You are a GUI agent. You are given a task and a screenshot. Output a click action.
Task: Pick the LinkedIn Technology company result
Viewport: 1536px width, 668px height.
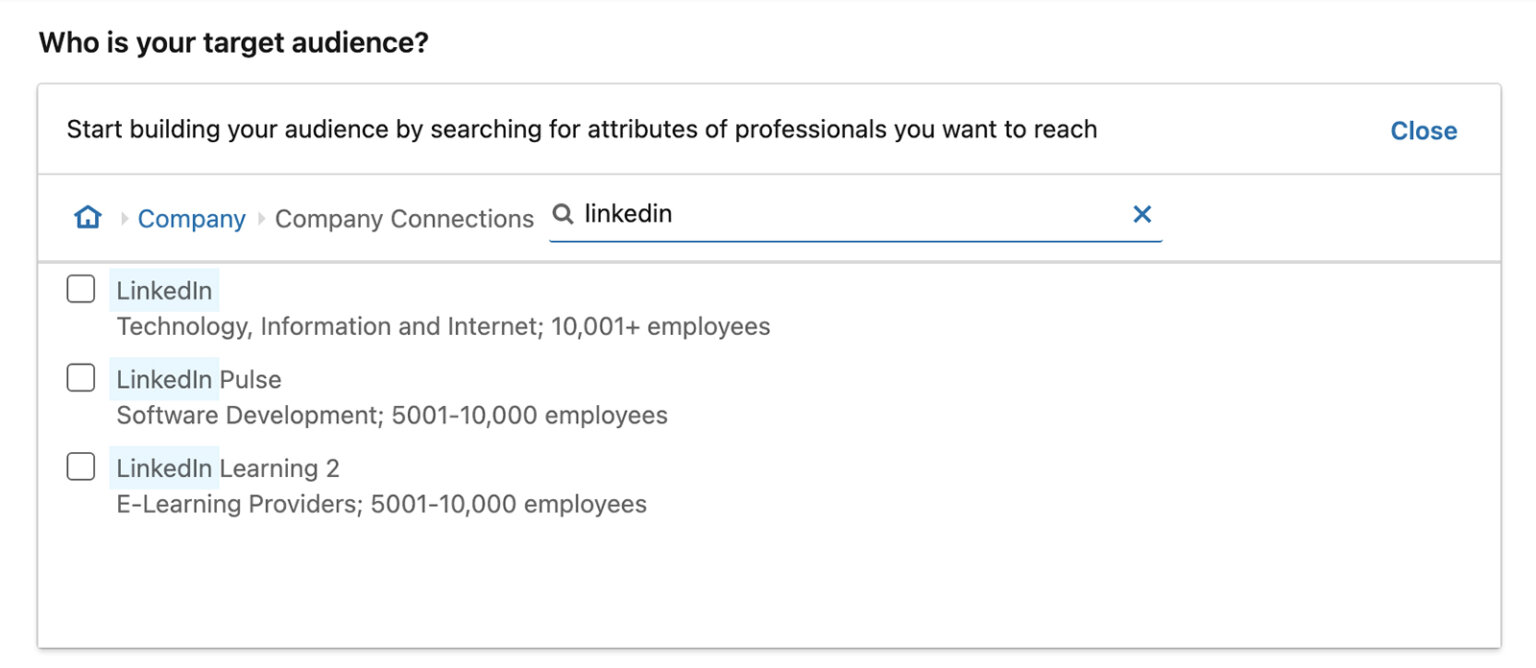point(164,290)
